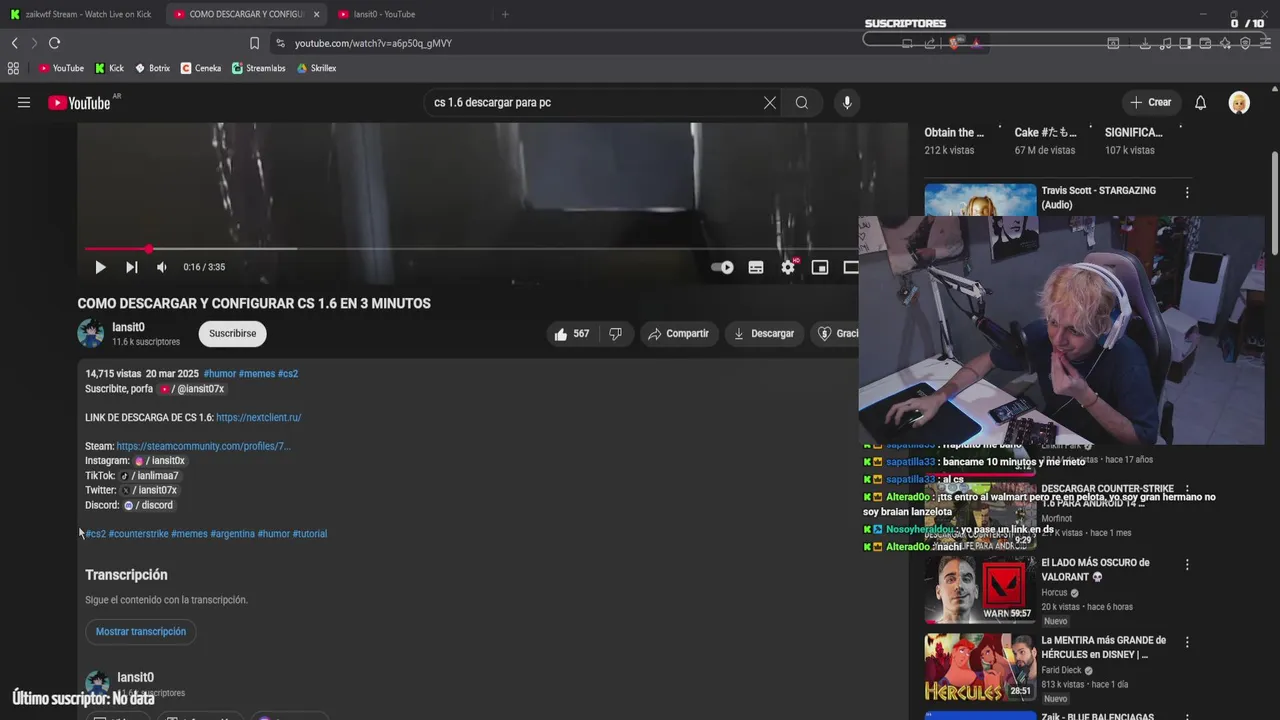Image resolution: width=1280 pixels, height=720 pixels.
Task: Open the #counterstrike hashtag
Action: point(138,534)
